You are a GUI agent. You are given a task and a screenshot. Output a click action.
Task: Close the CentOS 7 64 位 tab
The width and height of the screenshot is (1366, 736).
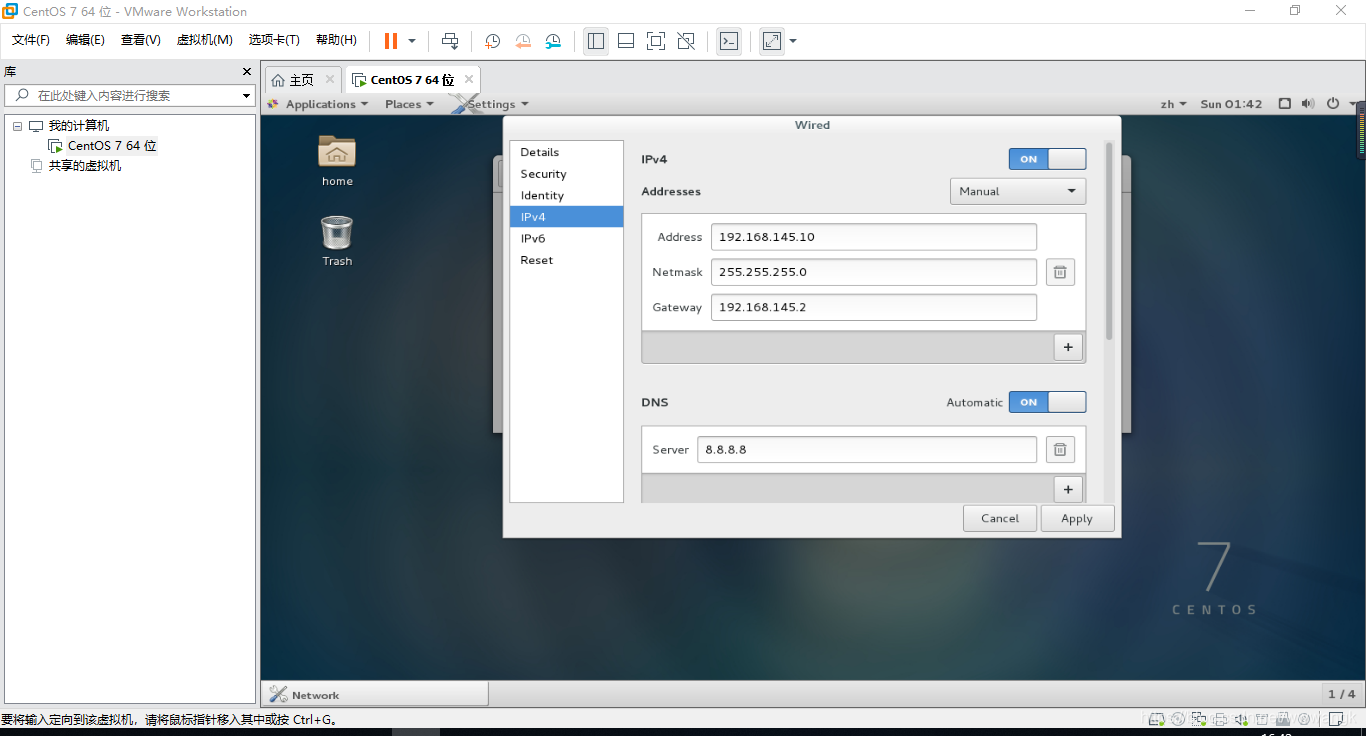[467, 80]
